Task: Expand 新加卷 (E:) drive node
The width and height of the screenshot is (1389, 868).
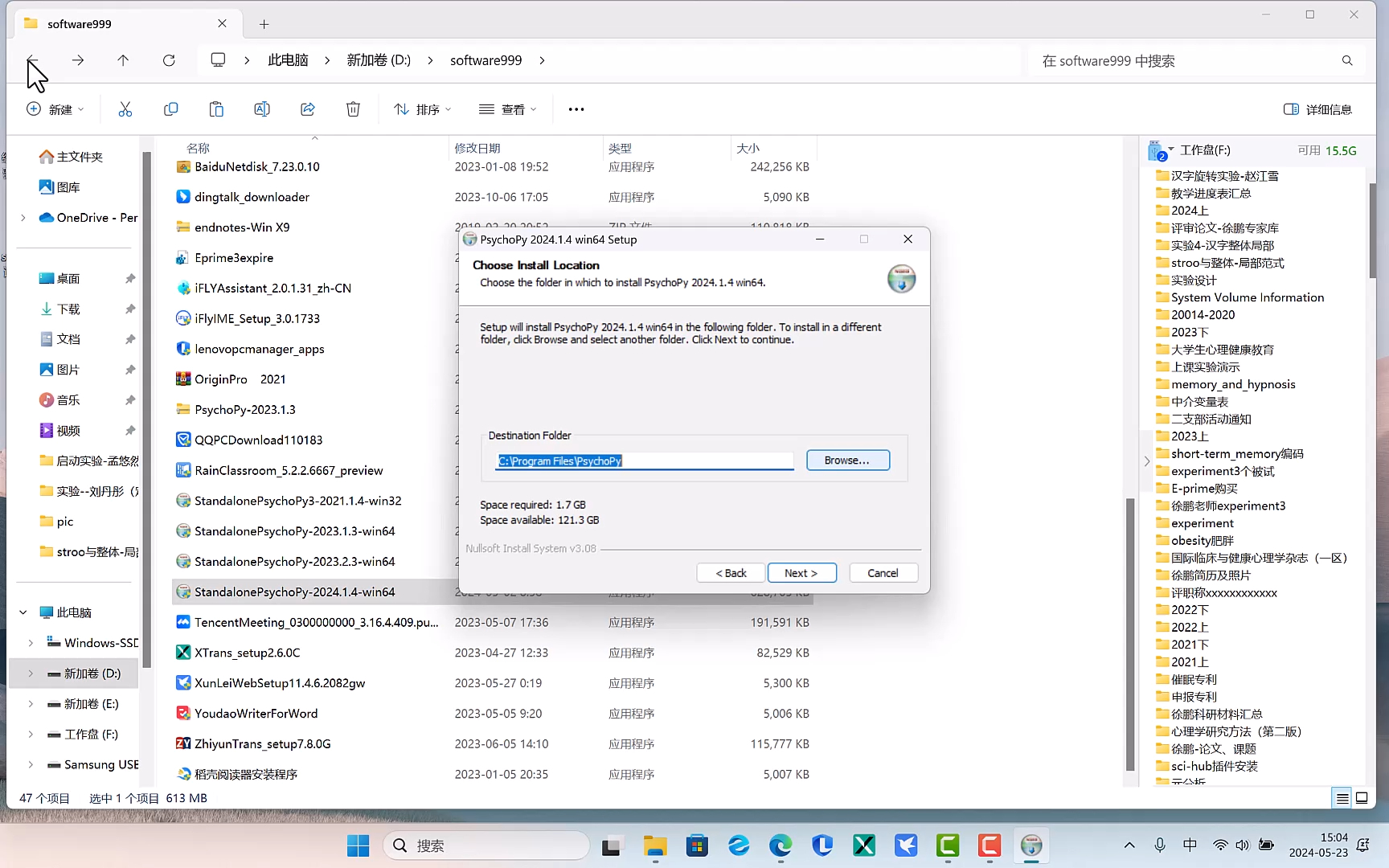Action: [x=31, y=704]
